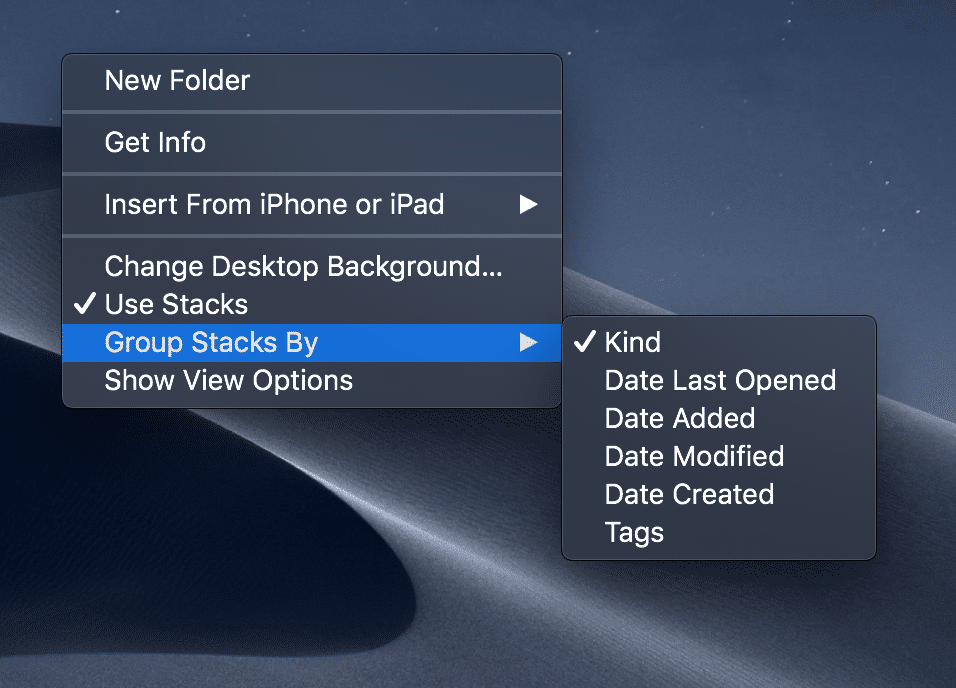Highlight the Group Stacks By entry
Viewport: 956px width, 688px height.
pos(211,343)
